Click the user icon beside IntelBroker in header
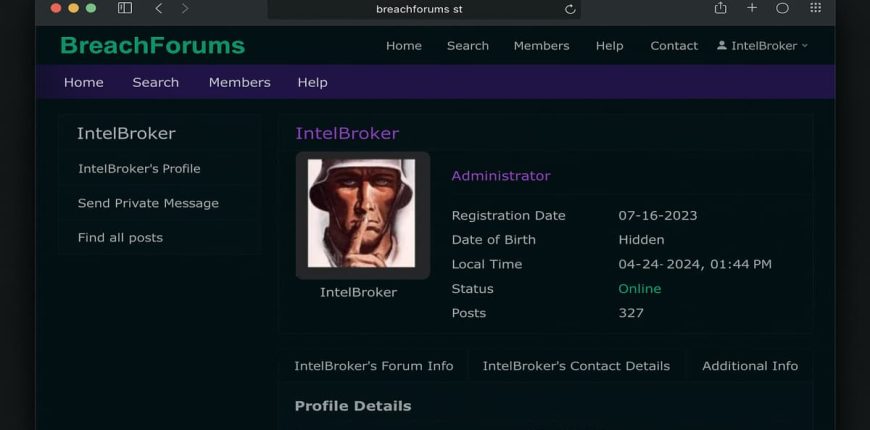Image resolution: width=870 pixels, height=430 pixels. (x=721, y=45)
